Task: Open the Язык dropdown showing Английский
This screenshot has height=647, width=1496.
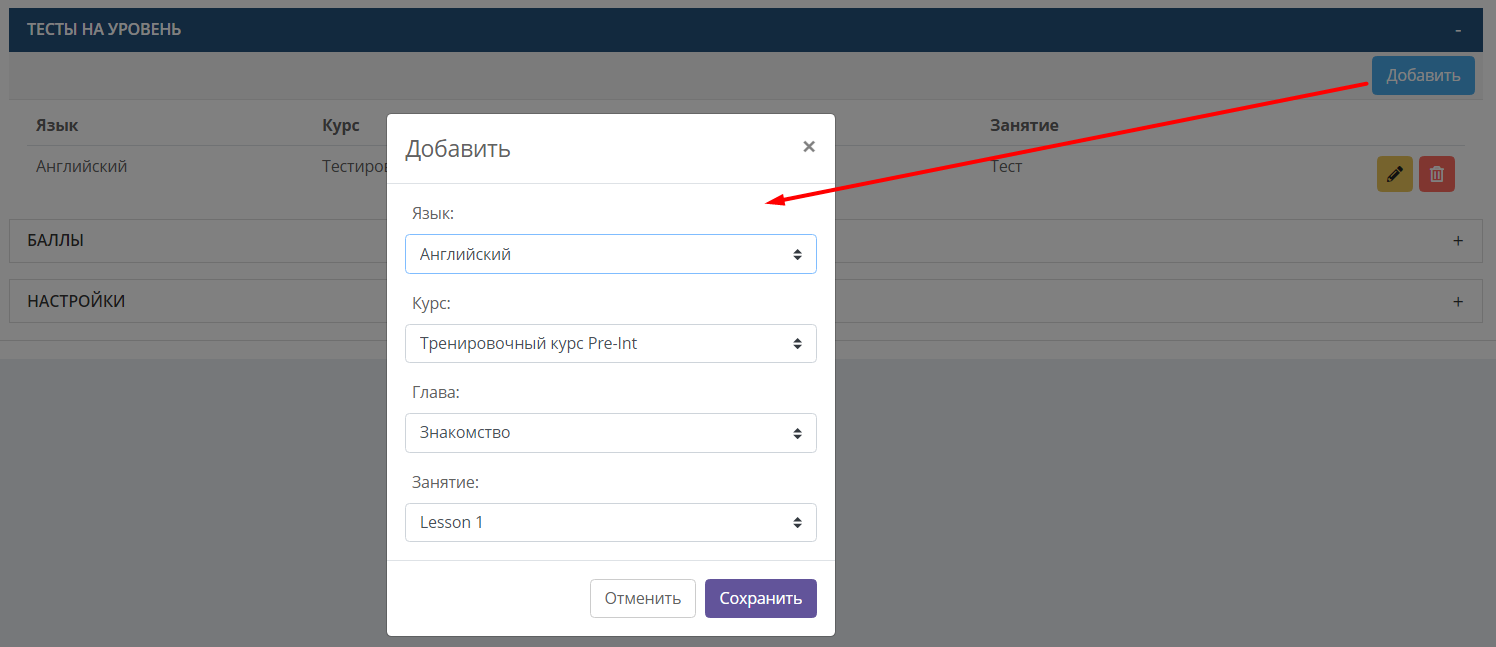Action: click(611, 254)
